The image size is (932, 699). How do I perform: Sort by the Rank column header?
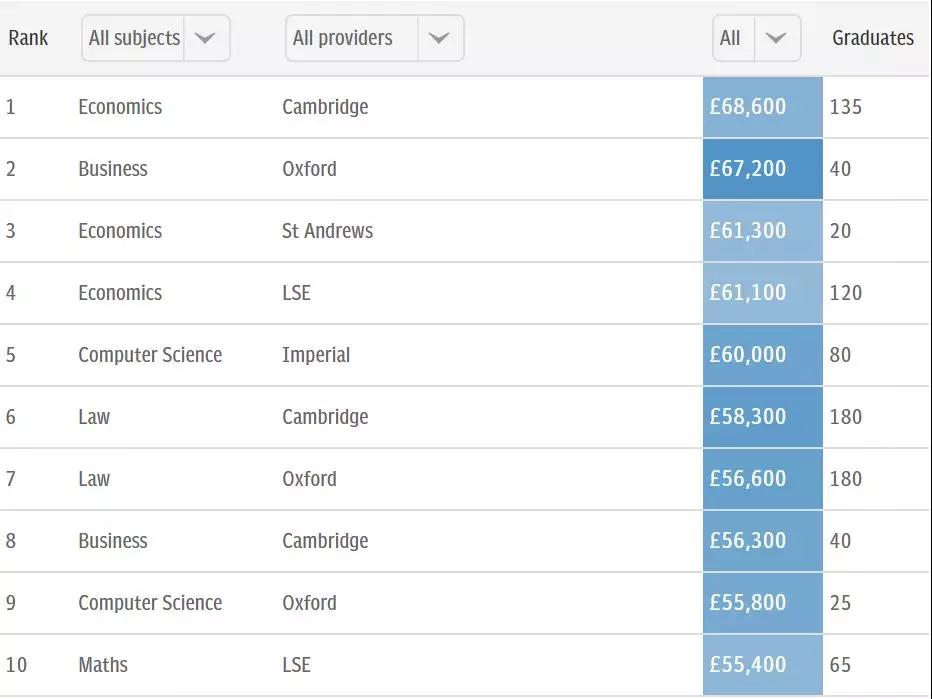[x=28, y=38]
